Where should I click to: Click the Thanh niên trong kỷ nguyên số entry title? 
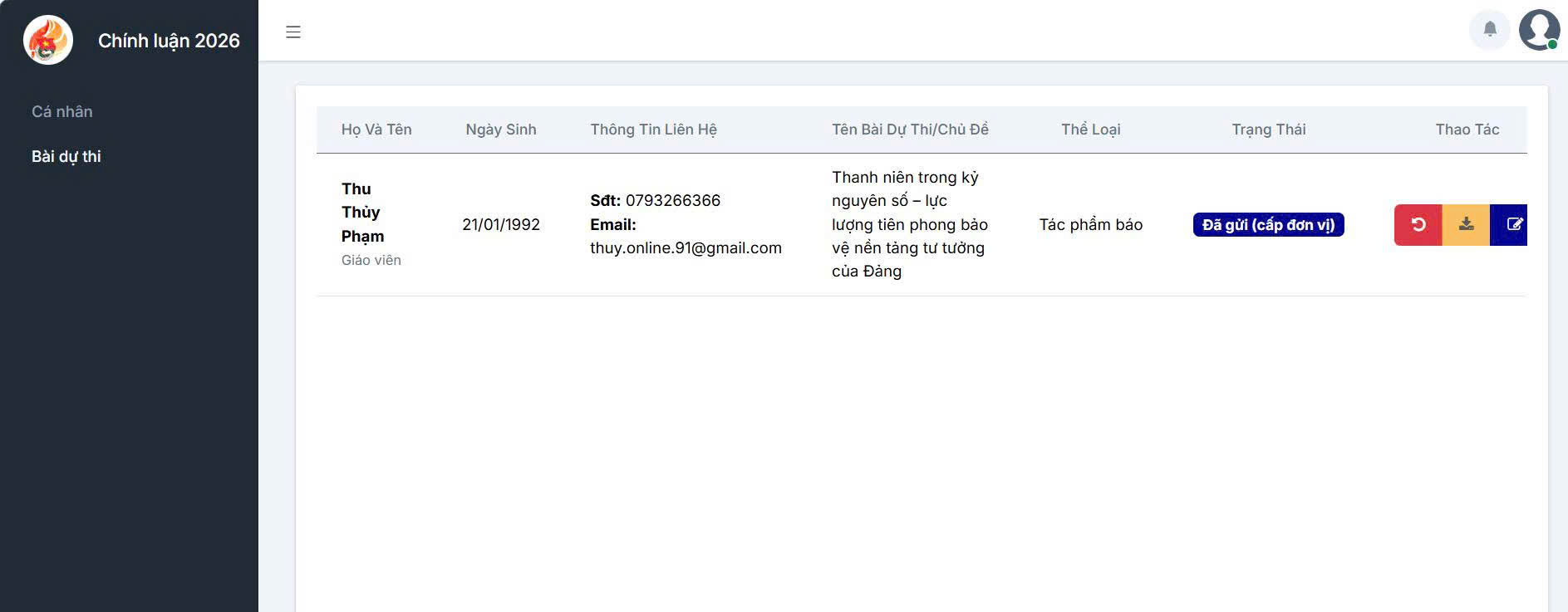(x=909, y=224)
